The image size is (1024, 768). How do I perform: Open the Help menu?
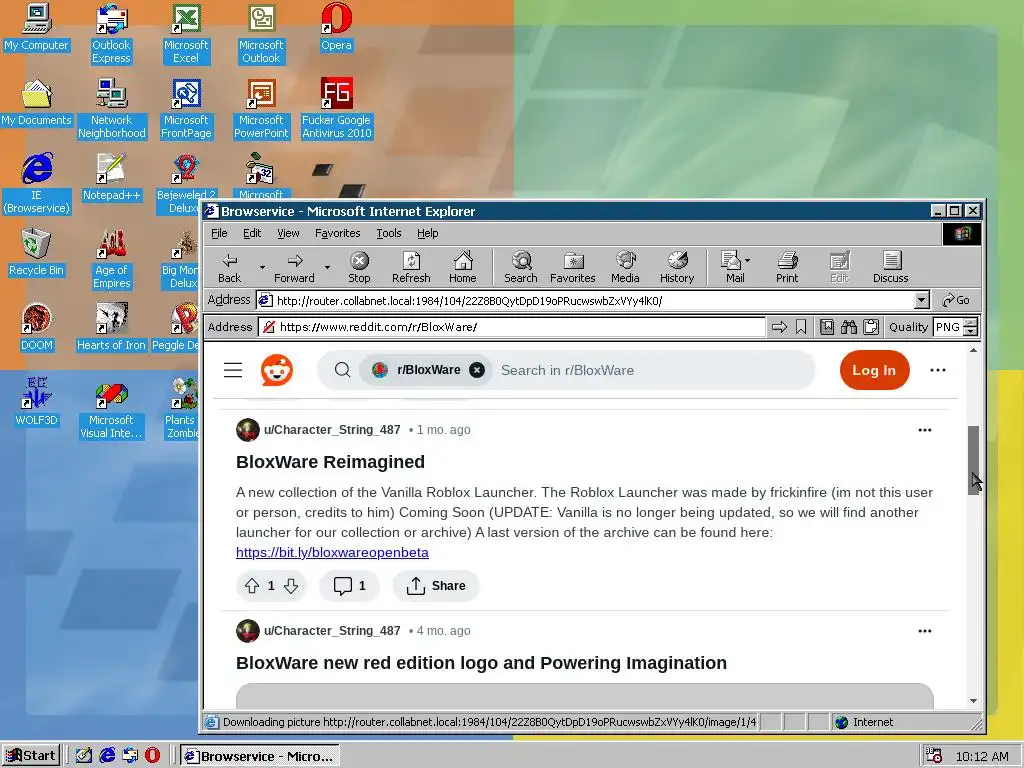[x=428, y=233]
